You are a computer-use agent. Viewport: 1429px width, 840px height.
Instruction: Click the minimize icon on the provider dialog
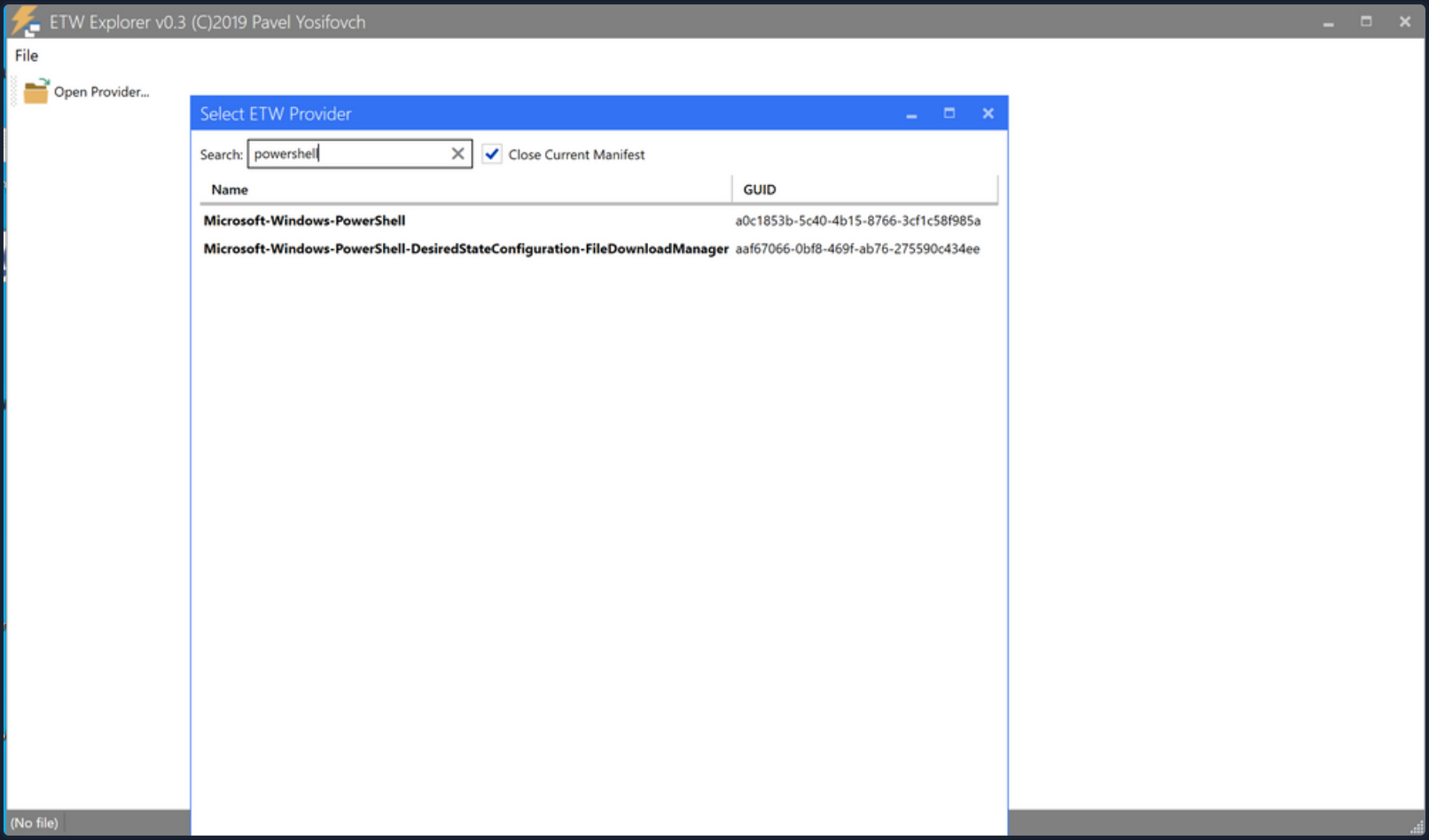[x=911, y=113]
